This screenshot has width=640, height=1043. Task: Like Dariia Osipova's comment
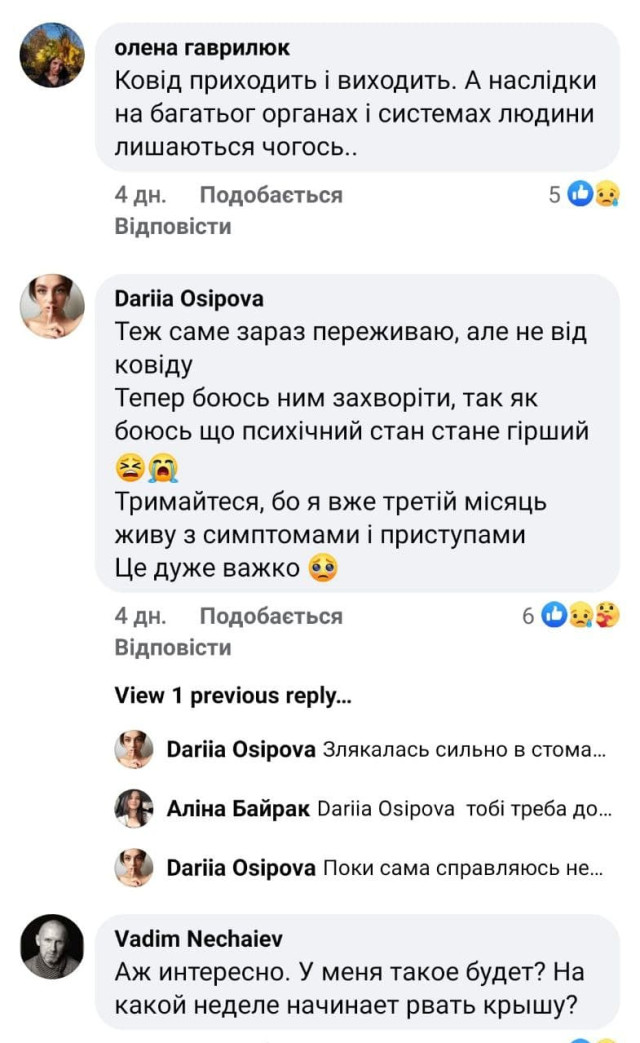point(270,616)
